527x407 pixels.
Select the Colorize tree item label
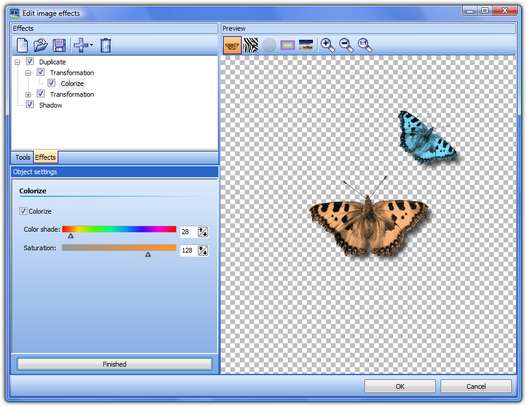[x=72, y=83]
